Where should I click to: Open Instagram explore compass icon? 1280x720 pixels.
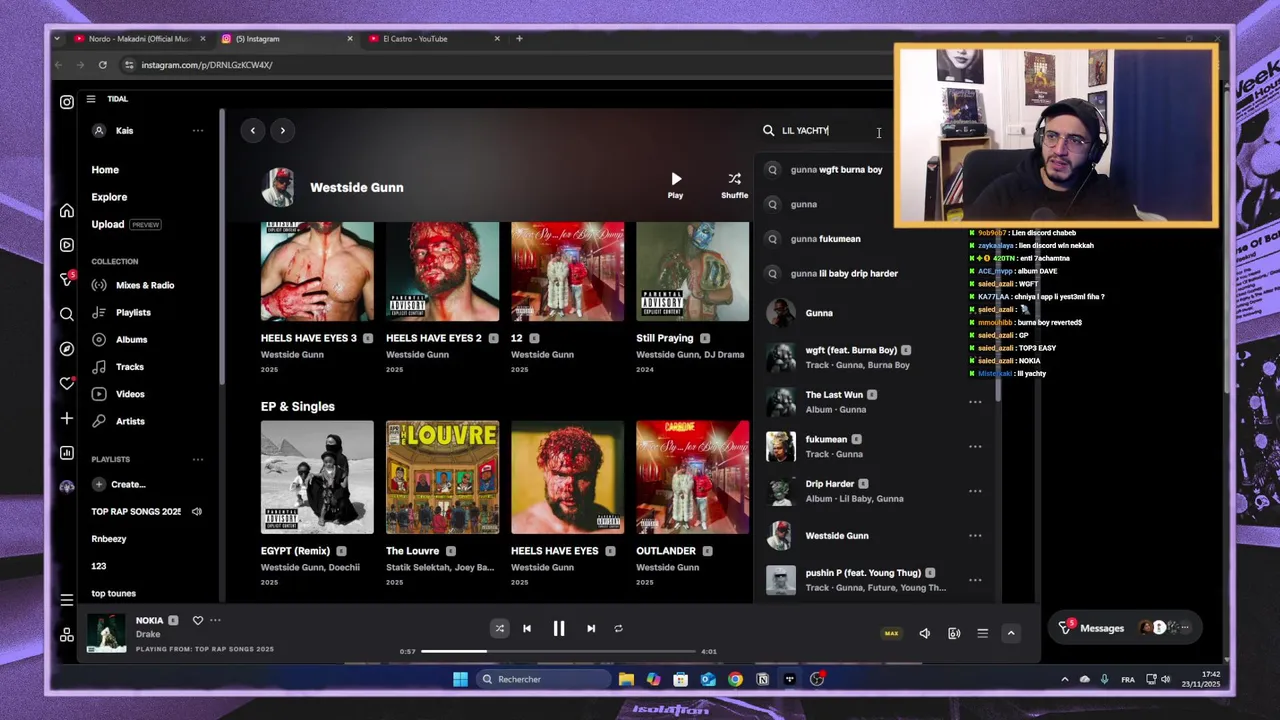67,349
